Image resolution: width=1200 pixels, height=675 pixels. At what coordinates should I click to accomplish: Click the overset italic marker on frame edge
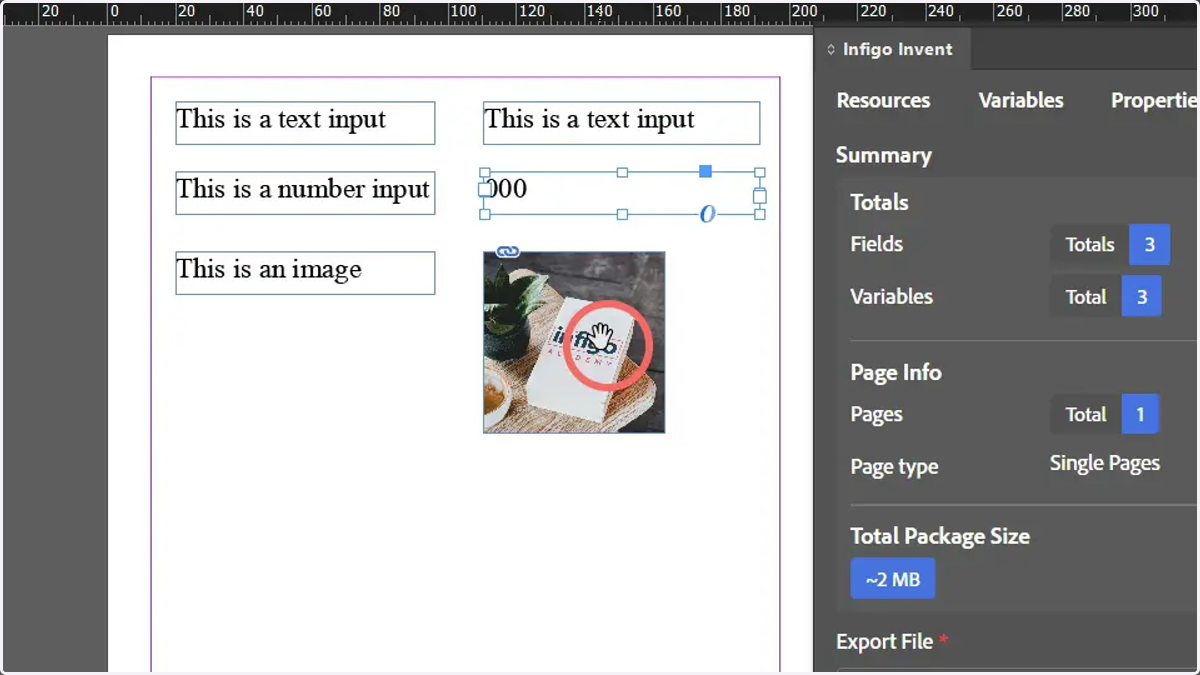(708, 214)
